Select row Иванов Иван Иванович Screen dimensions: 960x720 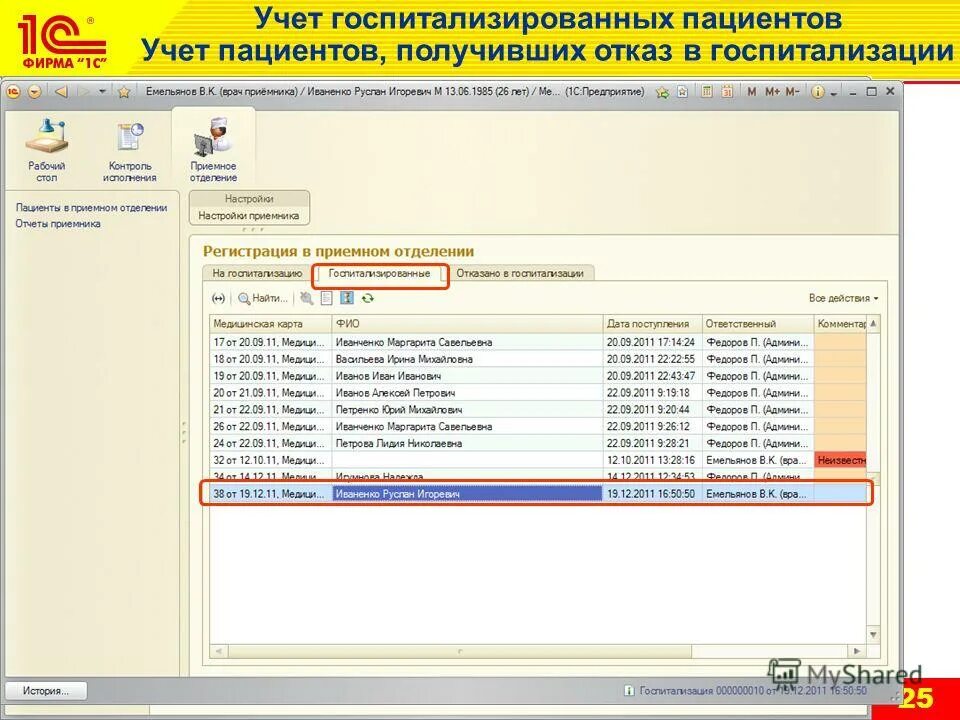point(538,376)
